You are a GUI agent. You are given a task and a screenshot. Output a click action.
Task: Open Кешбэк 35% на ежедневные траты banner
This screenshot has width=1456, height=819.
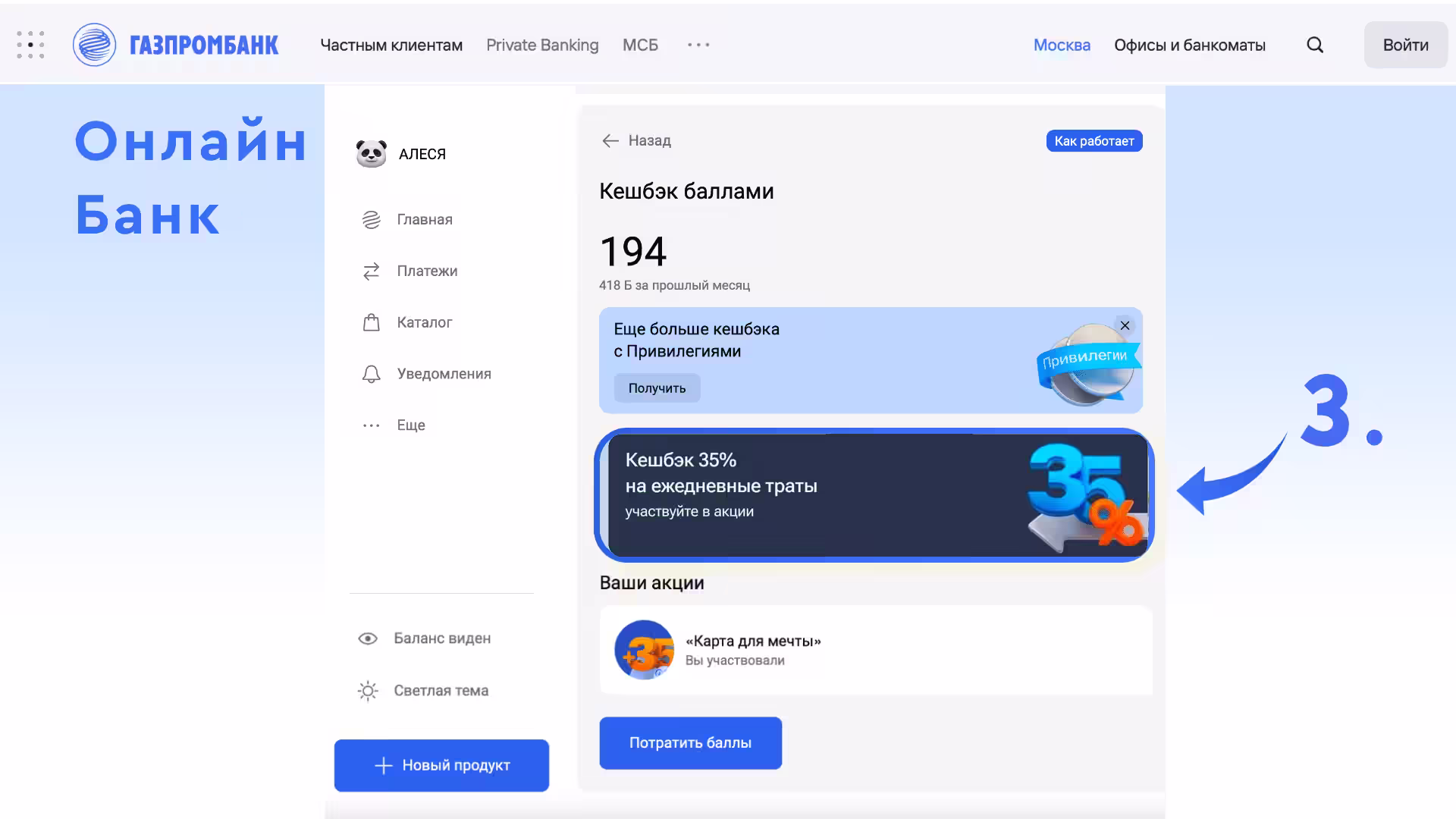[x=874, y=494]
